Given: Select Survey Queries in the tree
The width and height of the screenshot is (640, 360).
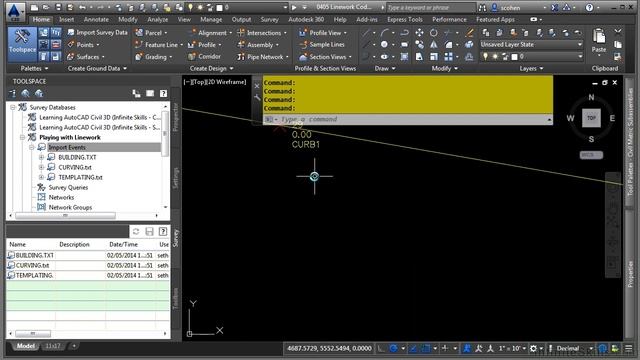Looking at the screenshot, I should tap(68, 187).
